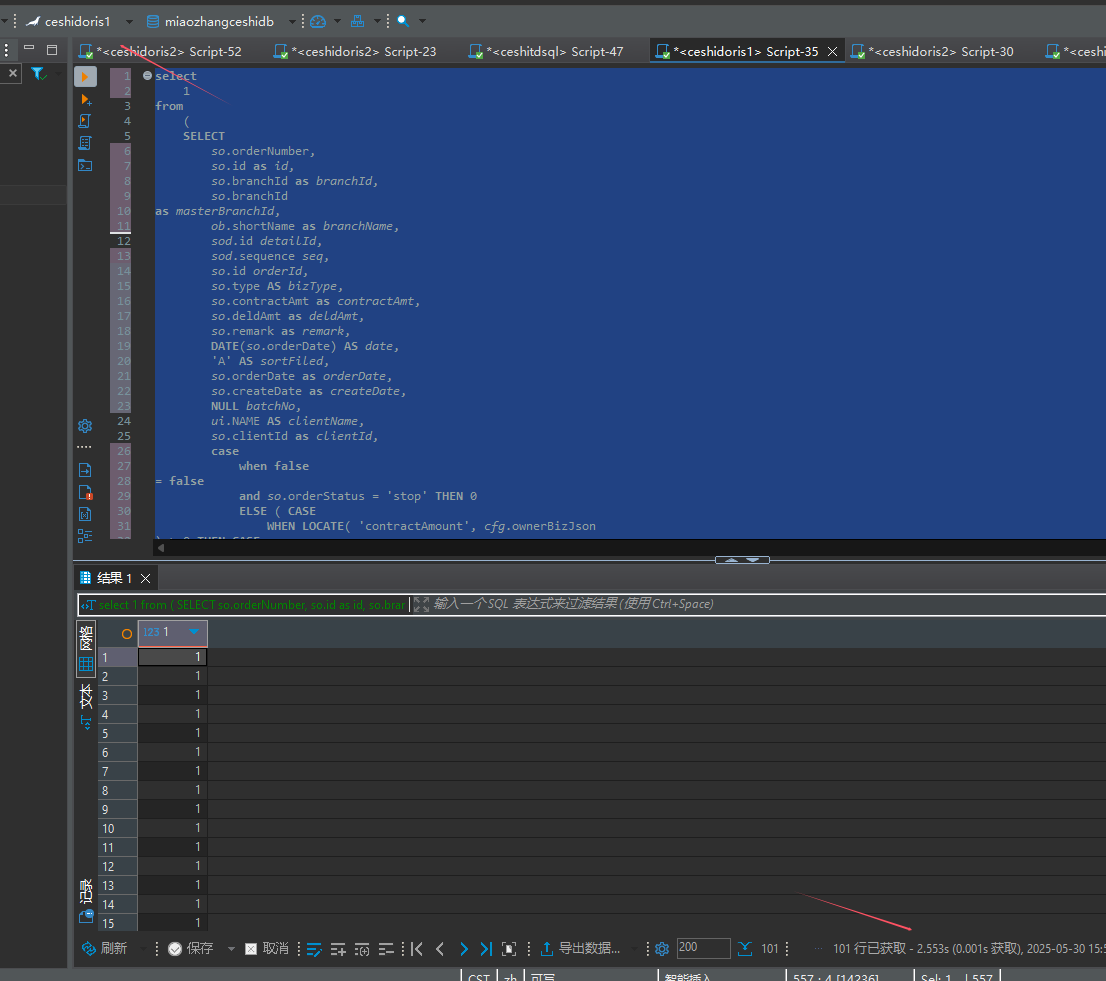
Task: Click the fetch size field showing 200
Action: pyautogui.click(x=703, y=949)
